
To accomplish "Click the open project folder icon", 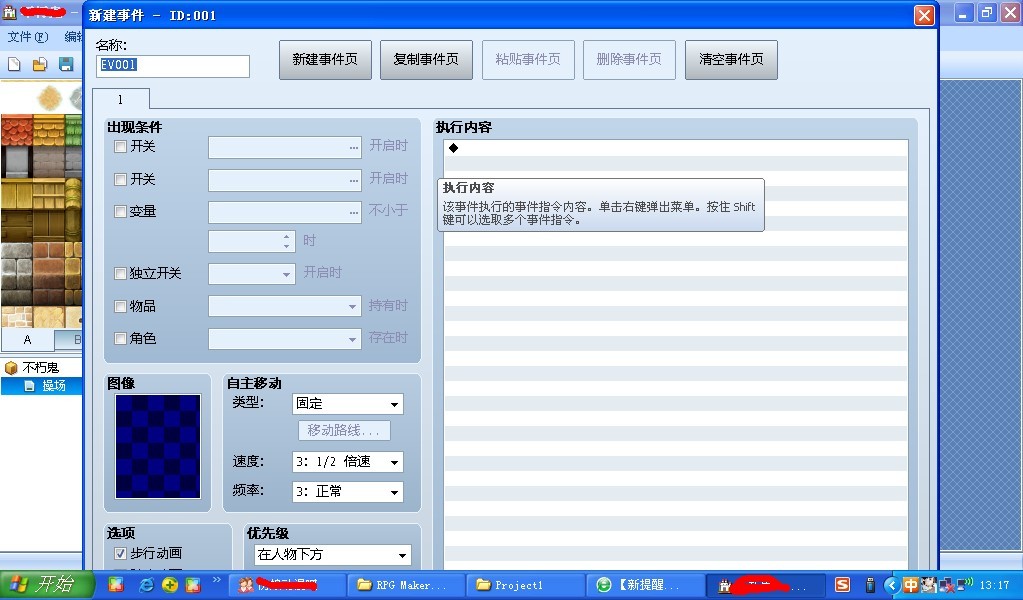I will 40,64.
